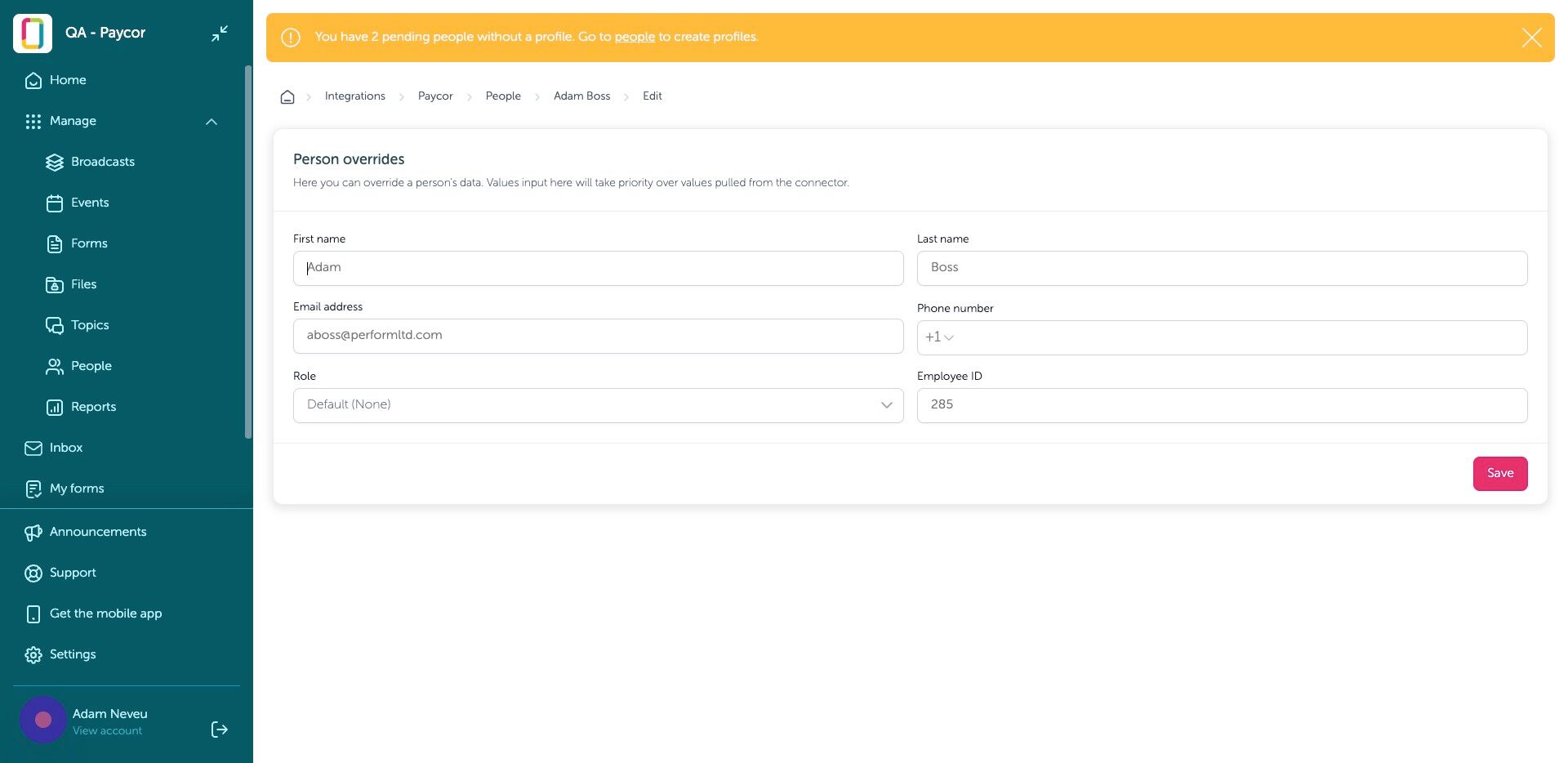This screenshot has height=763, width=1568.
Task: Dismiss the pending people warning banner
Action: point(1531,38)
